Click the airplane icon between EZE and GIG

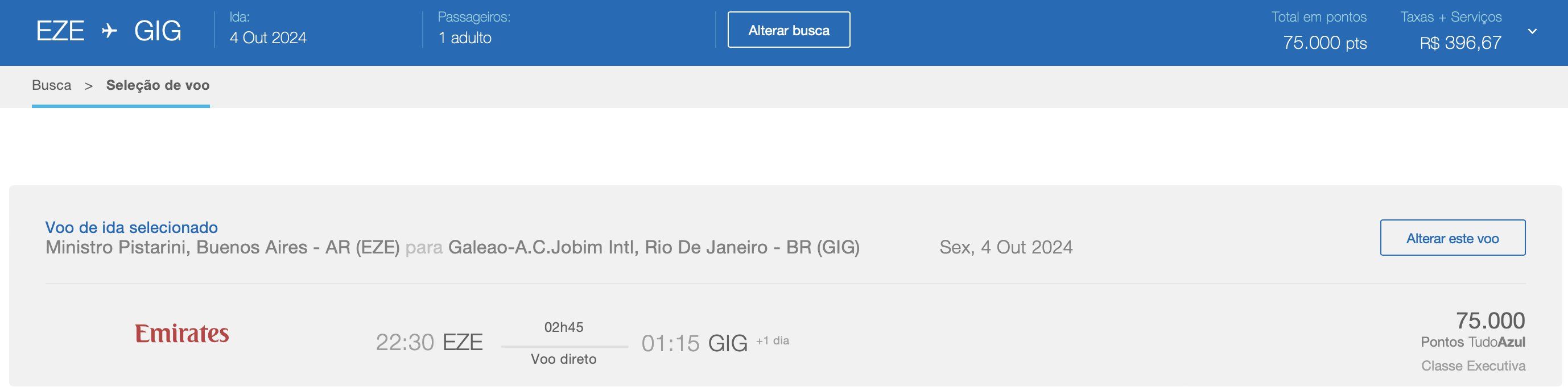coord(109,30)
